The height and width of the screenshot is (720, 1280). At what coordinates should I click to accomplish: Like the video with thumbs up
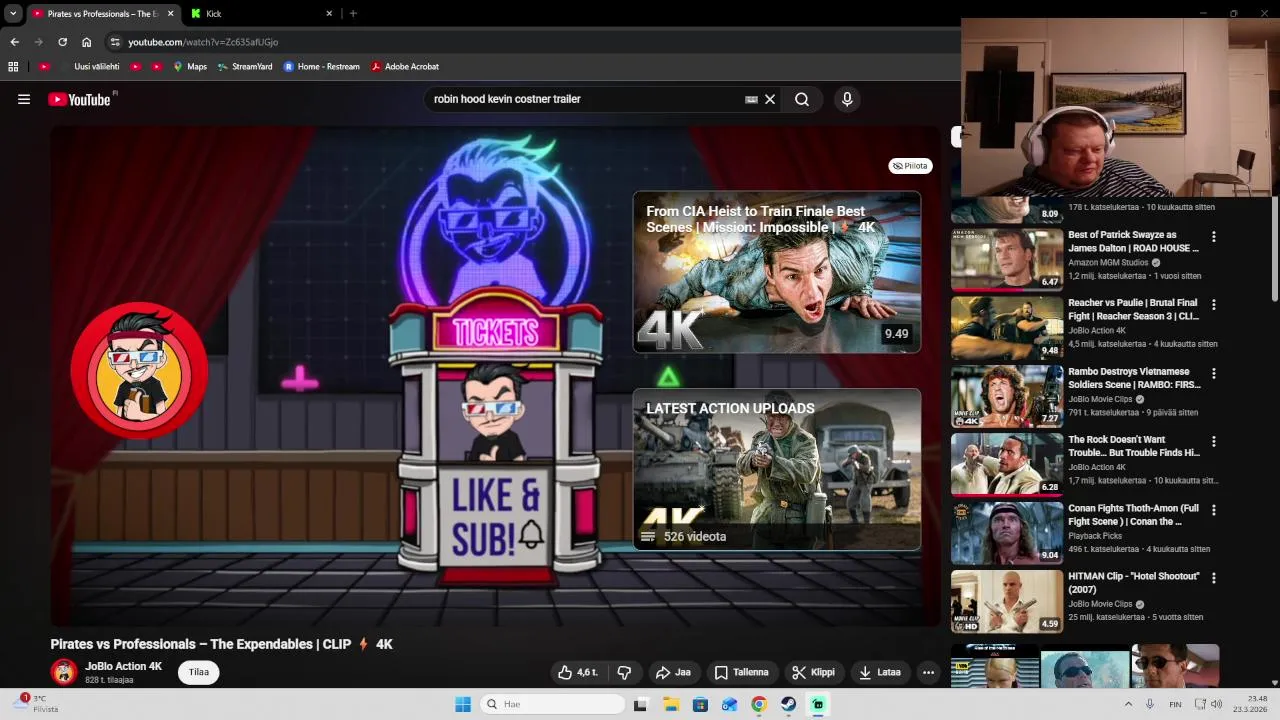pyautogui.click(x=578, y=672)
